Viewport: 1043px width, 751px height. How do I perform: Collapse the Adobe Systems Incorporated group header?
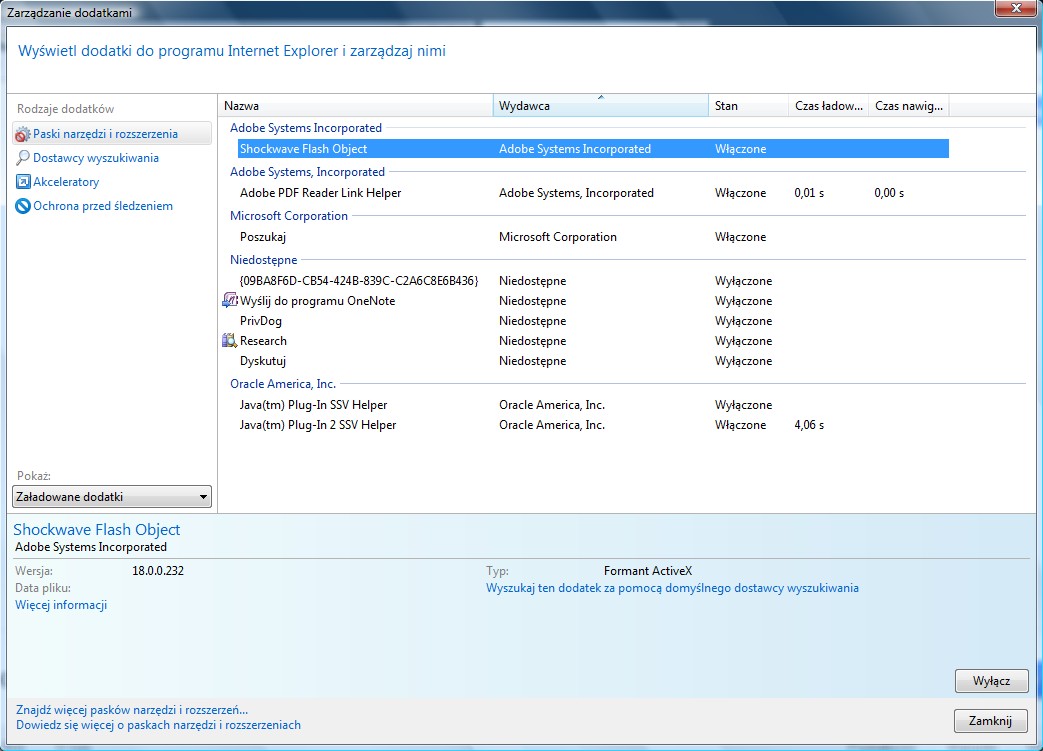point(306,128)
